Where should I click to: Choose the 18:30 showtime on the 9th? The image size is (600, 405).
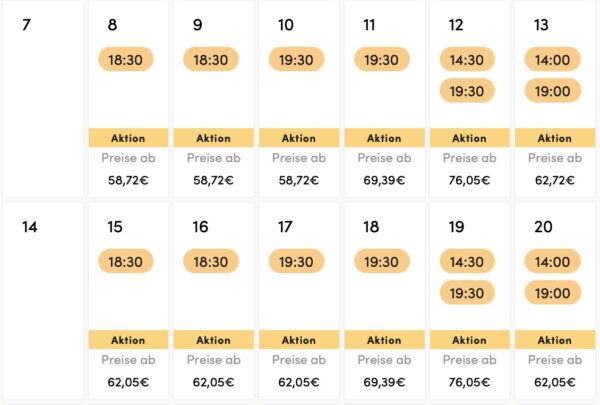[x=211, y=59]
